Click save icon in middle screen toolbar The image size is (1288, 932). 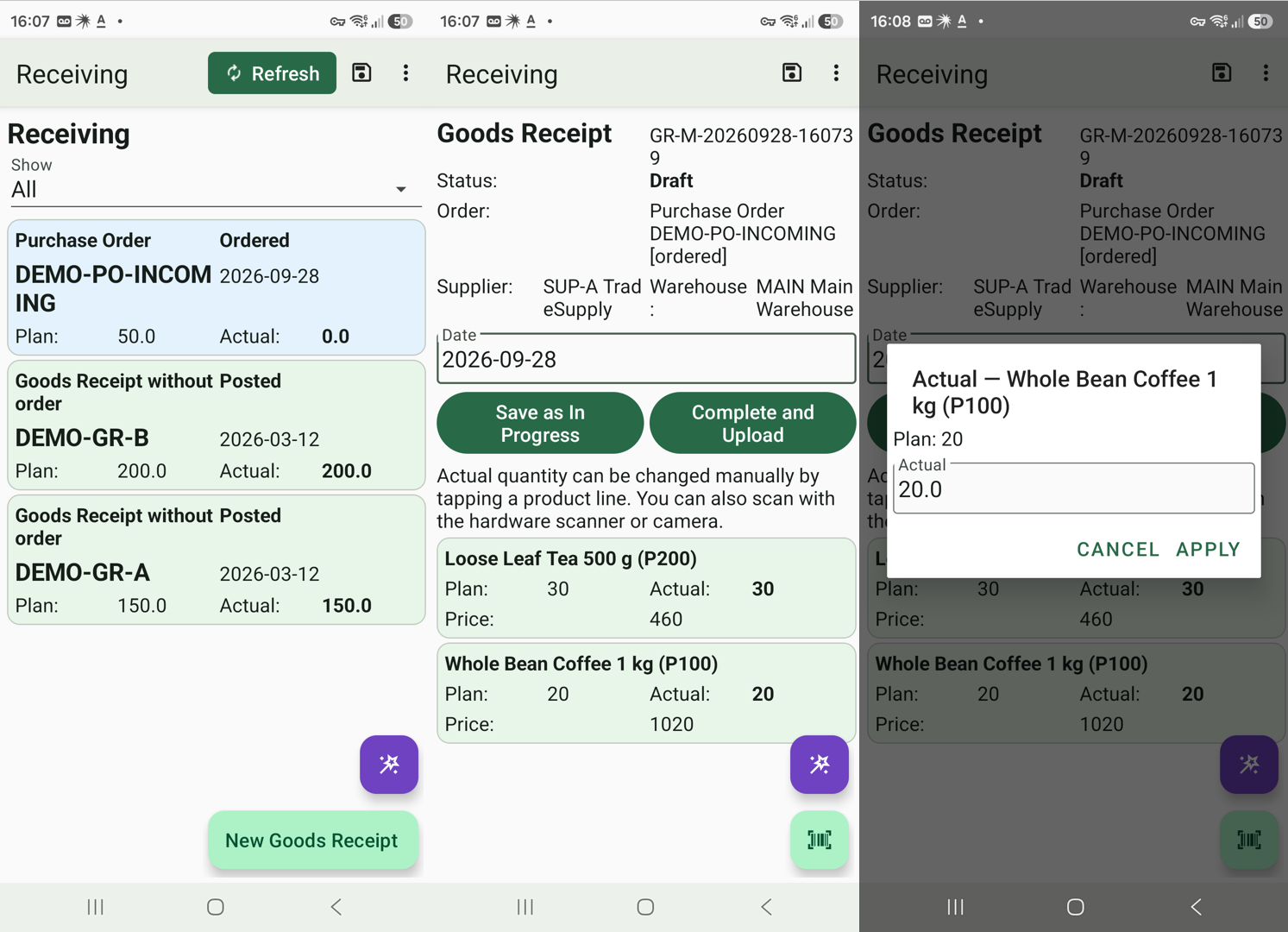(x=792, y=72)
